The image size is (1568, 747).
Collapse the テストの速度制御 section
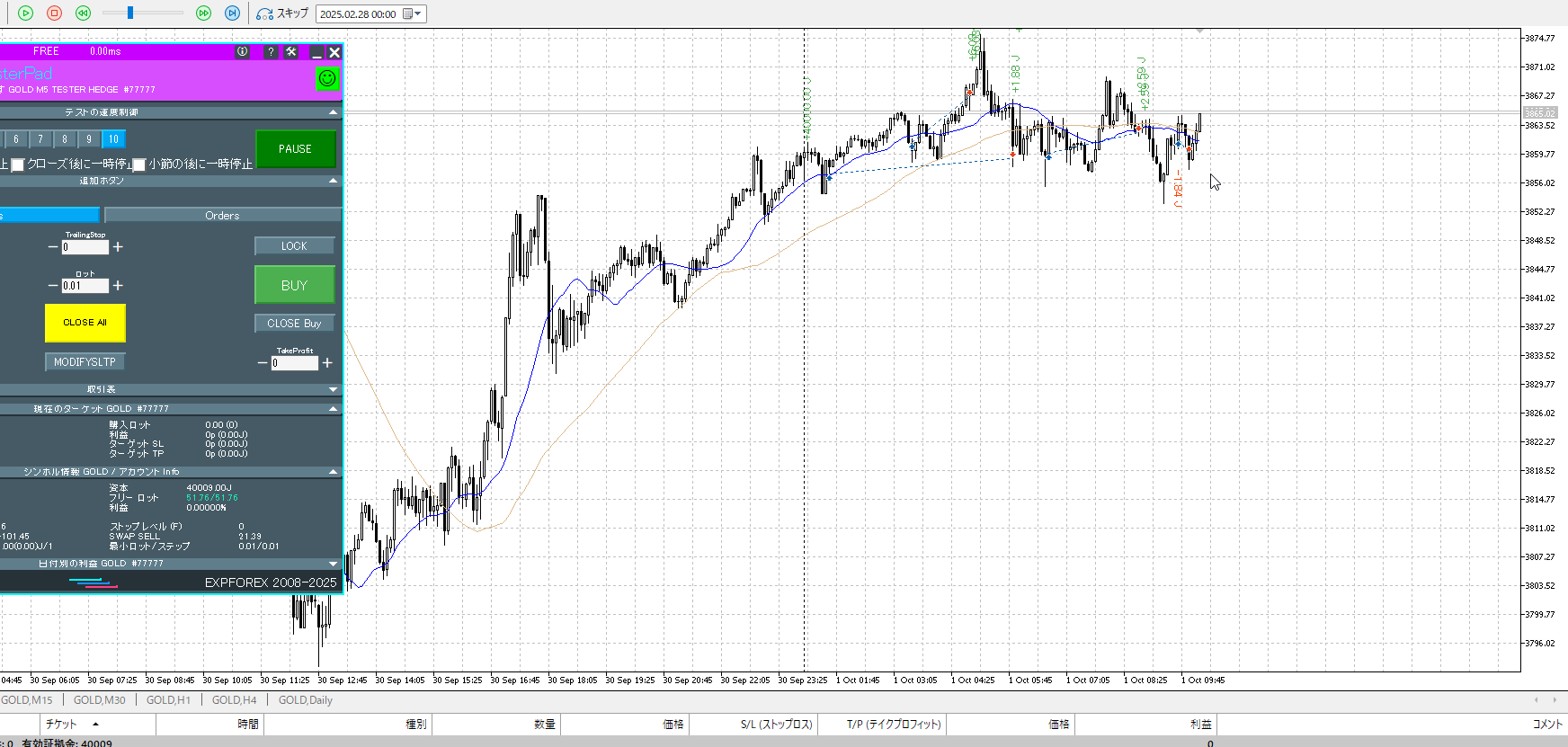[x=334, y=112]
